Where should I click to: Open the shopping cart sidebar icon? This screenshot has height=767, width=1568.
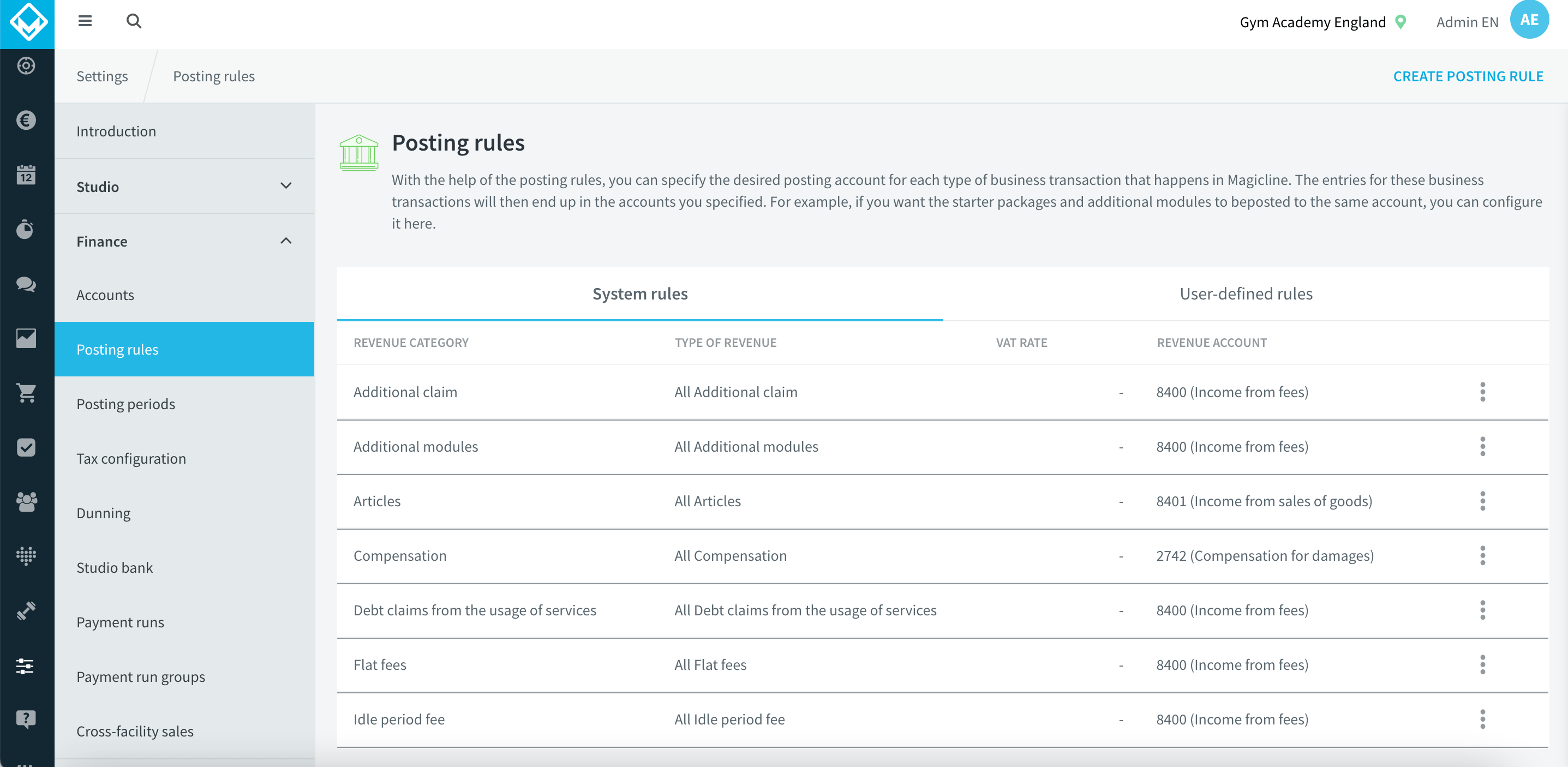click(26, 393)
